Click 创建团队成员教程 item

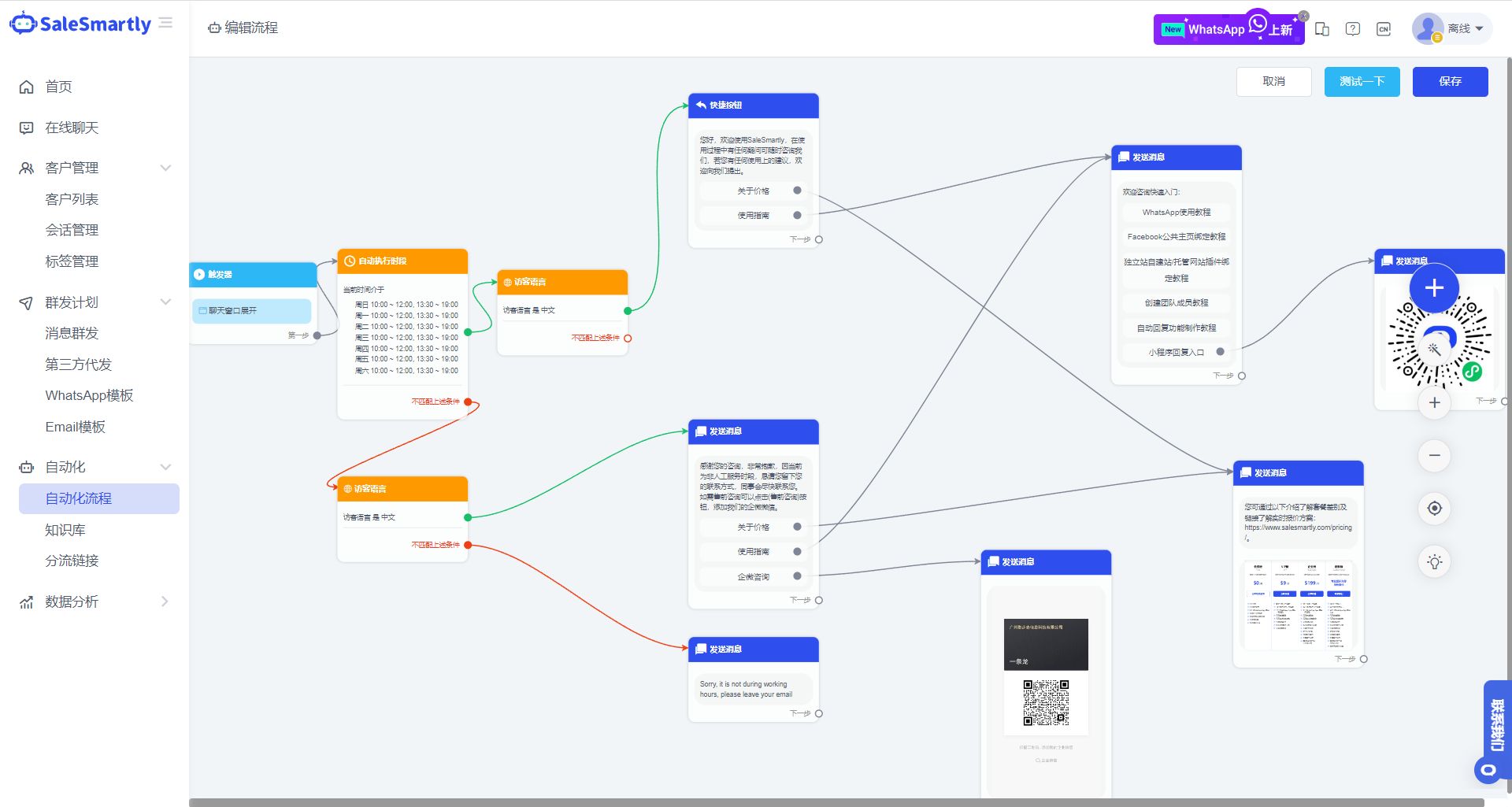[1176, 303]
